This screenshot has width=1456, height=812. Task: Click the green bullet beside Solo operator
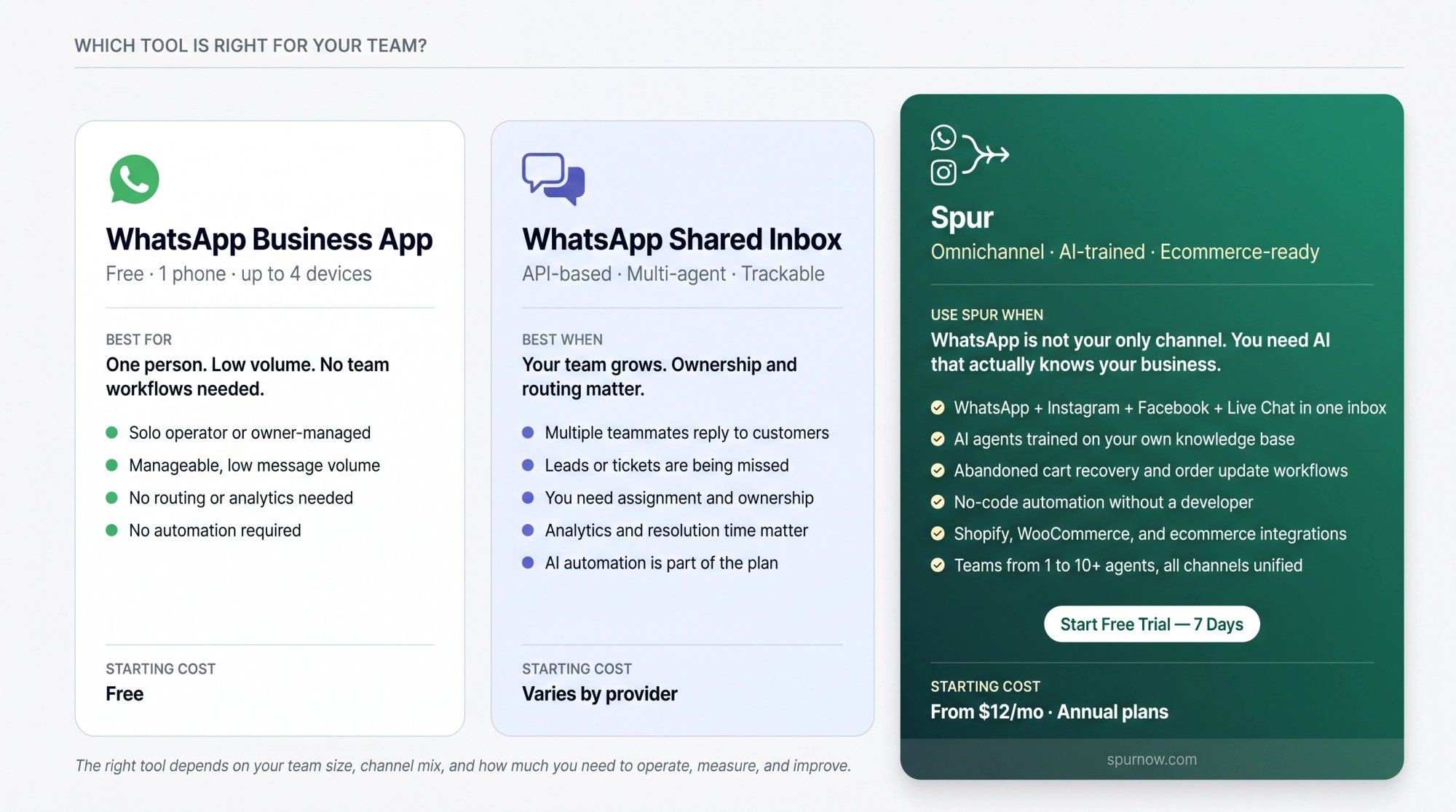(x=111, y=433)
